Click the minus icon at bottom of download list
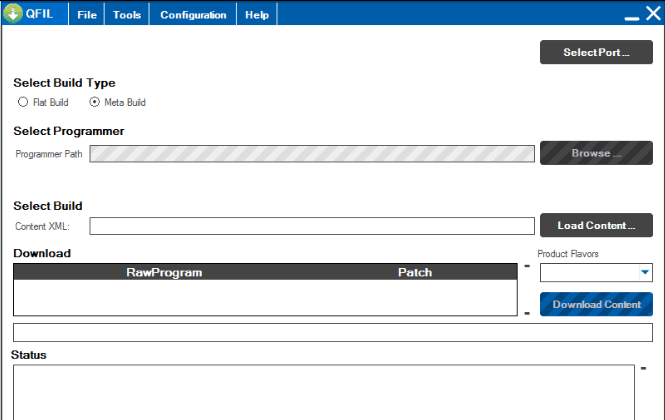The height and width of the screenshot is (420, 665). [x=527, y=314]
